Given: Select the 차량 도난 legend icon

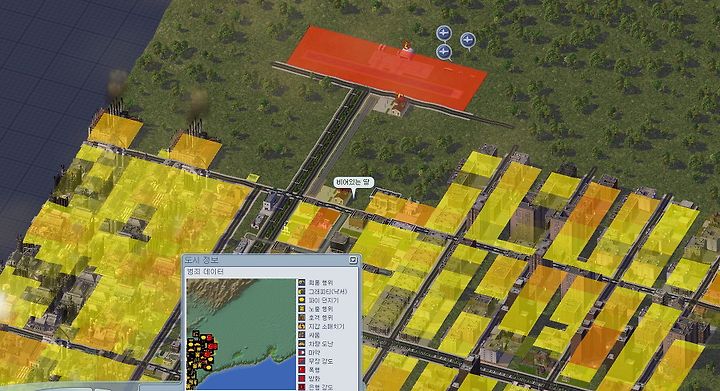Looking at the screenshot, I should coord(302,344).
